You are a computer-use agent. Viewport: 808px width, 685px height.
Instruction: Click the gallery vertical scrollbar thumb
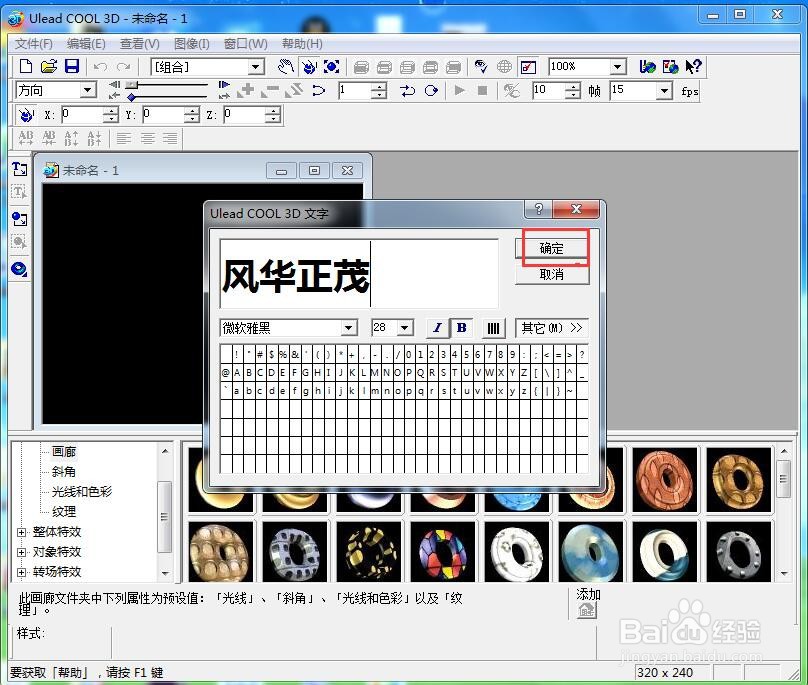(x=783, y=479)
